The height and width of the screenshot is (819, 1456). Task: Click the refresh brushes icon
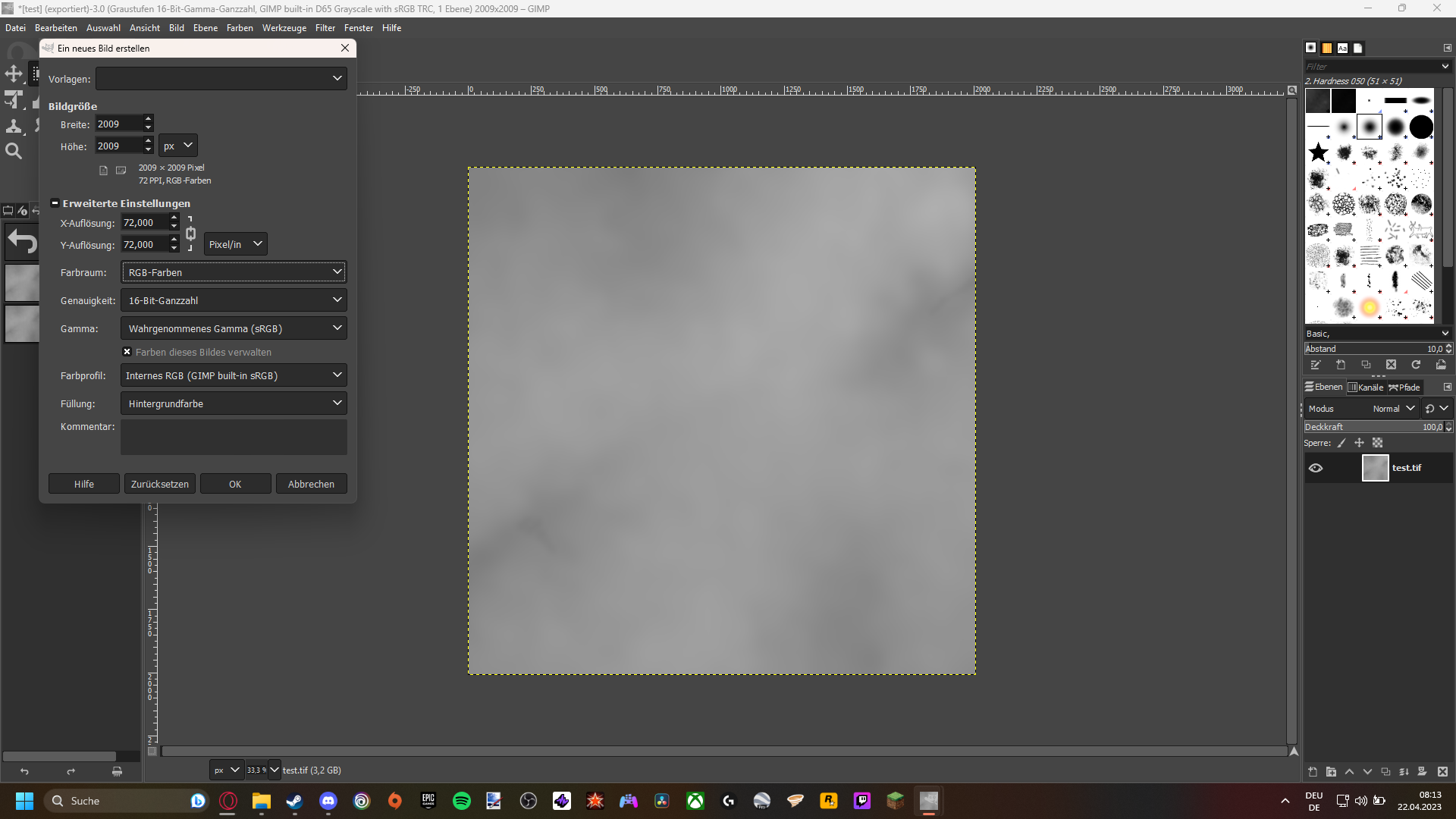coord(1416,365)
